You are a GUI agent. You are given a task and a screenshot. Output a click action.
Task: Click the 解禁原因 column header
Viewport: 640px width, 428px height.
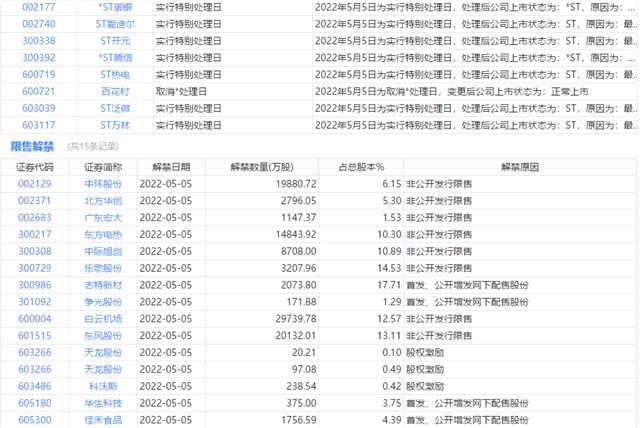tap(520, 167)
